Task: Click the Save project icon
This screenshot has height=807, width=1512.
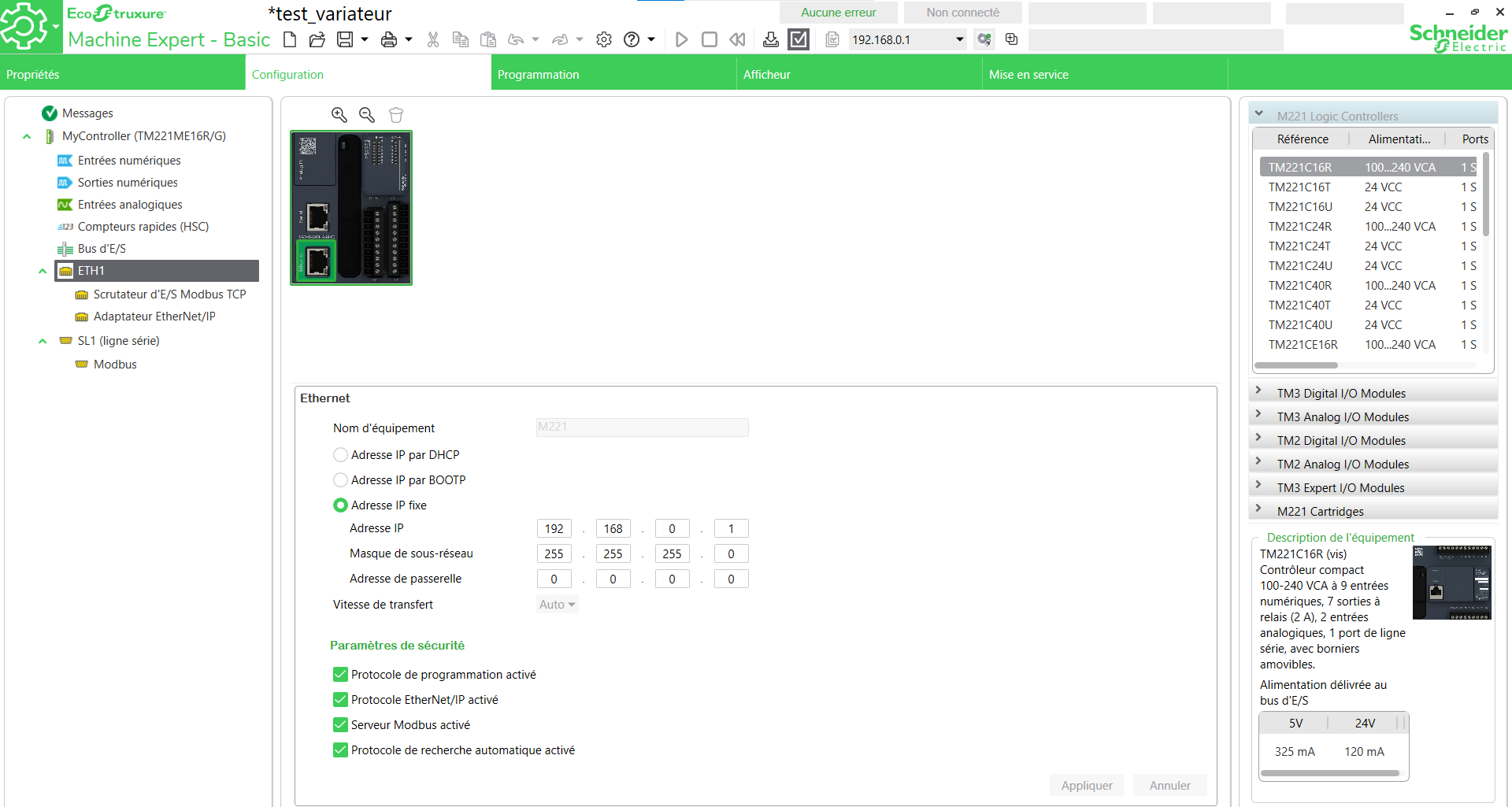Action: (x=345, y=39)
